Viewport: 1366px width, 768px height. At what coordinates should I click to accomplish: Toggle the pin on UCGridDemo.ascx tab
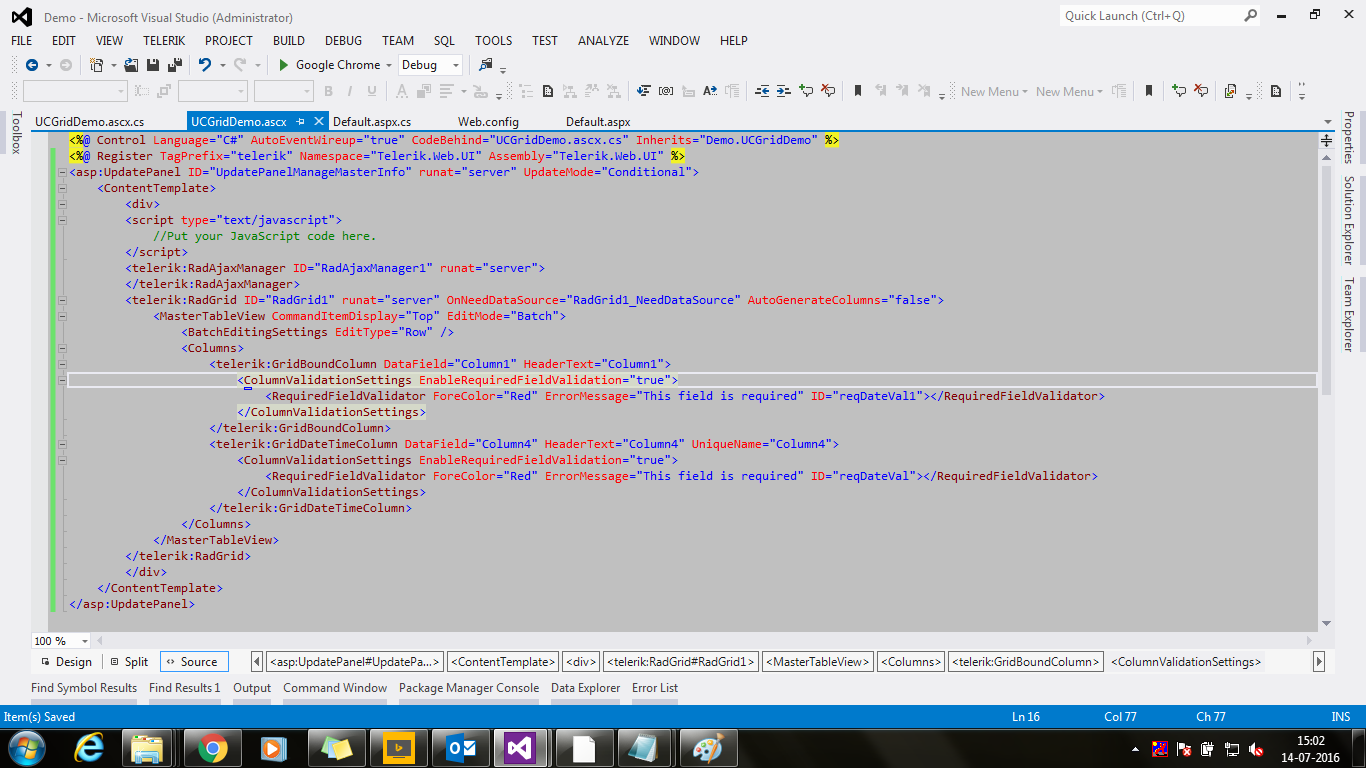(x=301, y=122)
